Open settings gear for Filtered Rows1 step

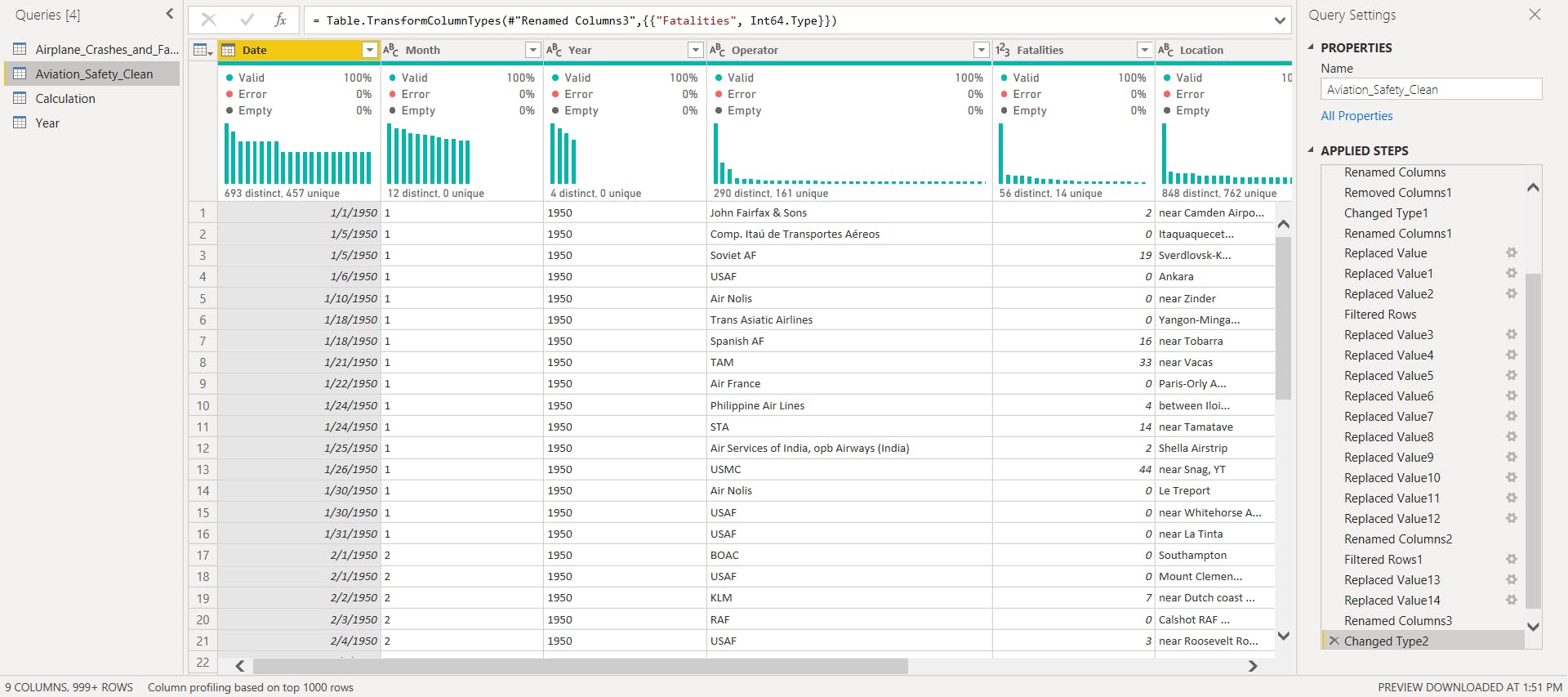pos(1512,560)
